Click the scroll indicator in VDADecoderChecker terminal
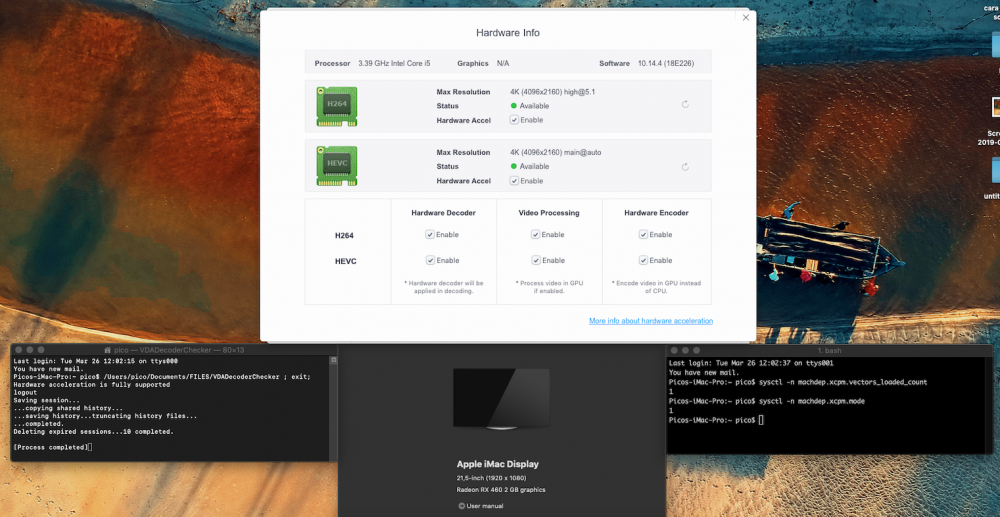The width and height of the screenshot is (1000, 517). (x=333, y=360)
